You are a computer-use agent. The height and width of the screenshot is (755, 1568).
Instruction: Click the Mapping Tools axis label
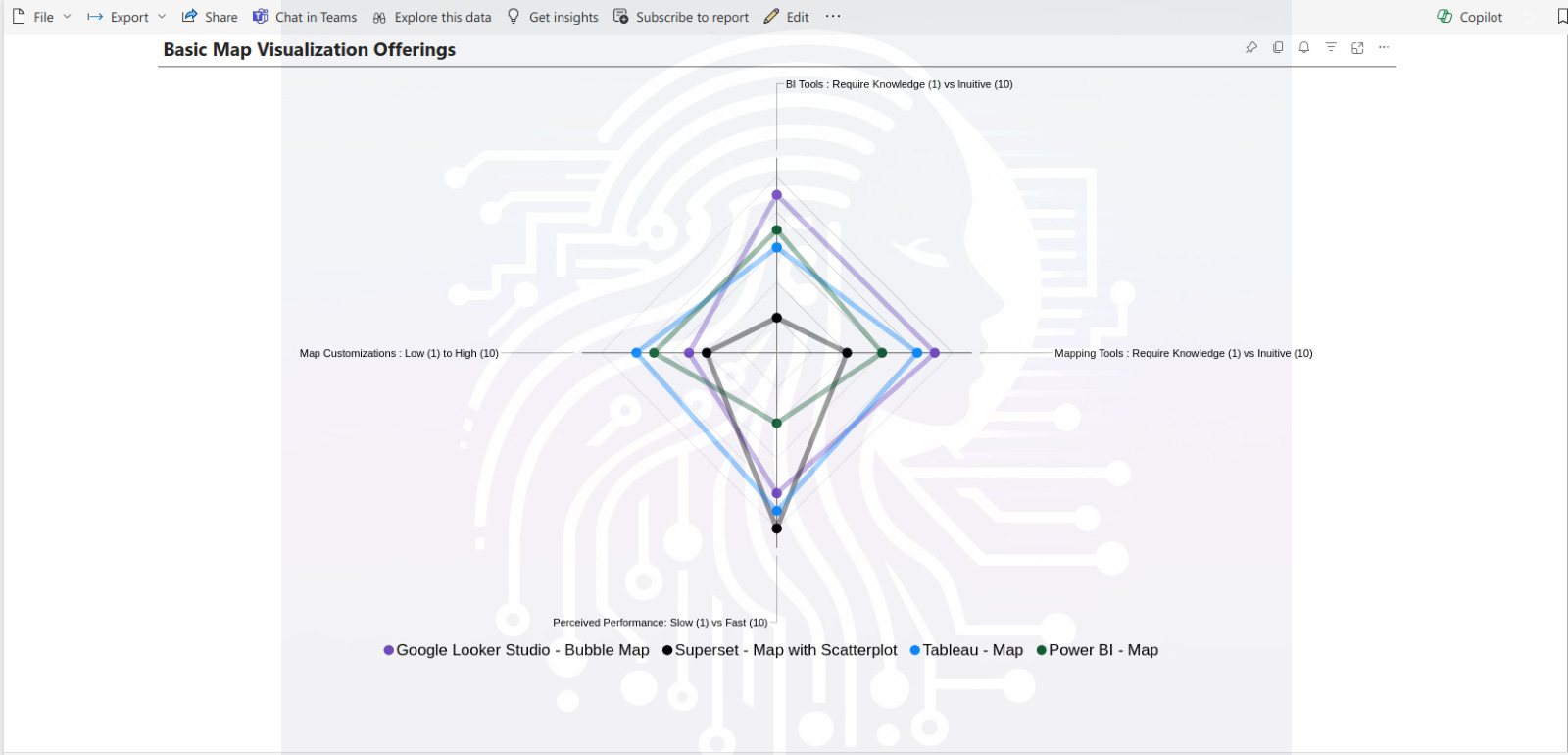click(x=1184, y=353)
